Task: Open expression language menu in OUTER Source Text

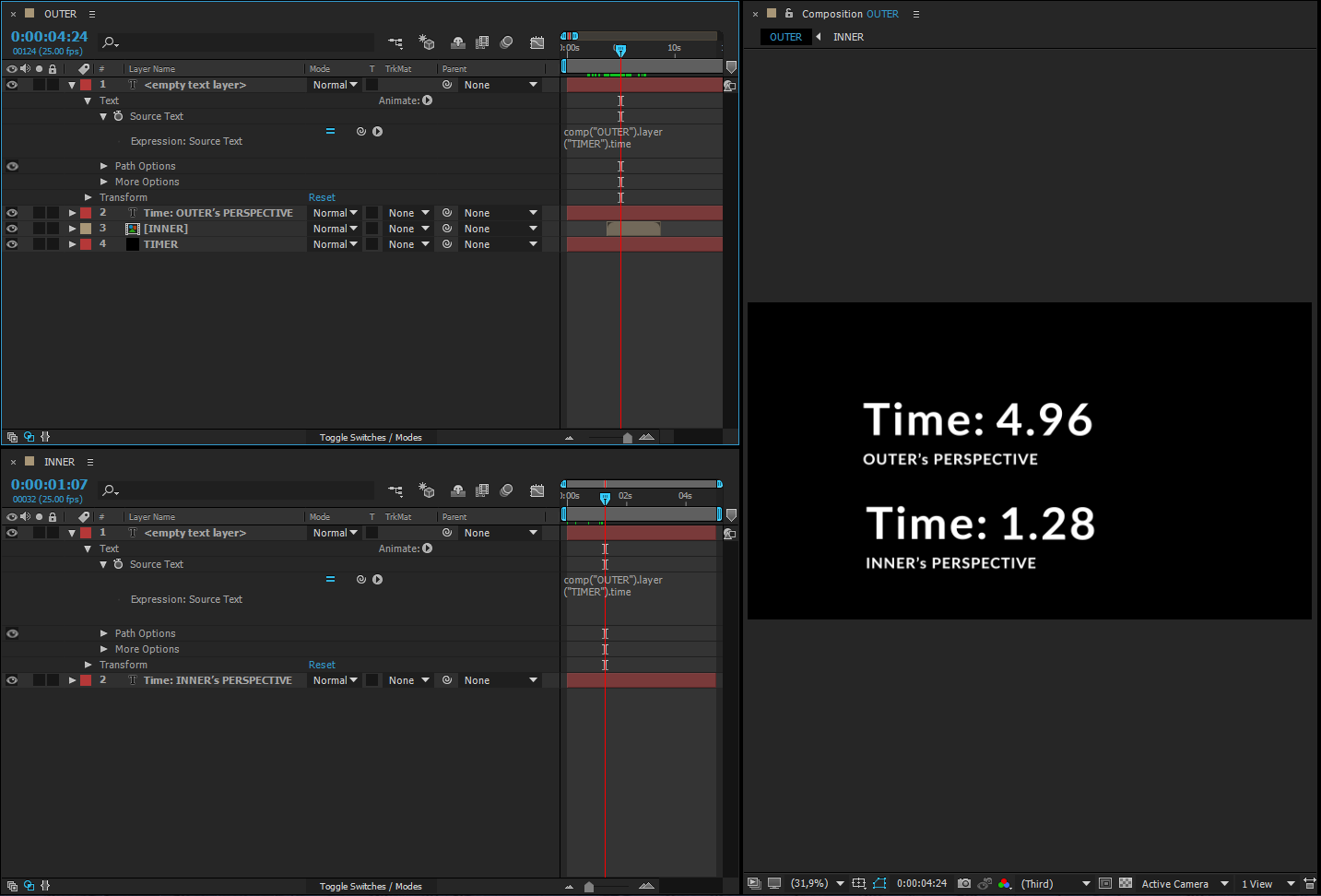Action: pos(378,132)
